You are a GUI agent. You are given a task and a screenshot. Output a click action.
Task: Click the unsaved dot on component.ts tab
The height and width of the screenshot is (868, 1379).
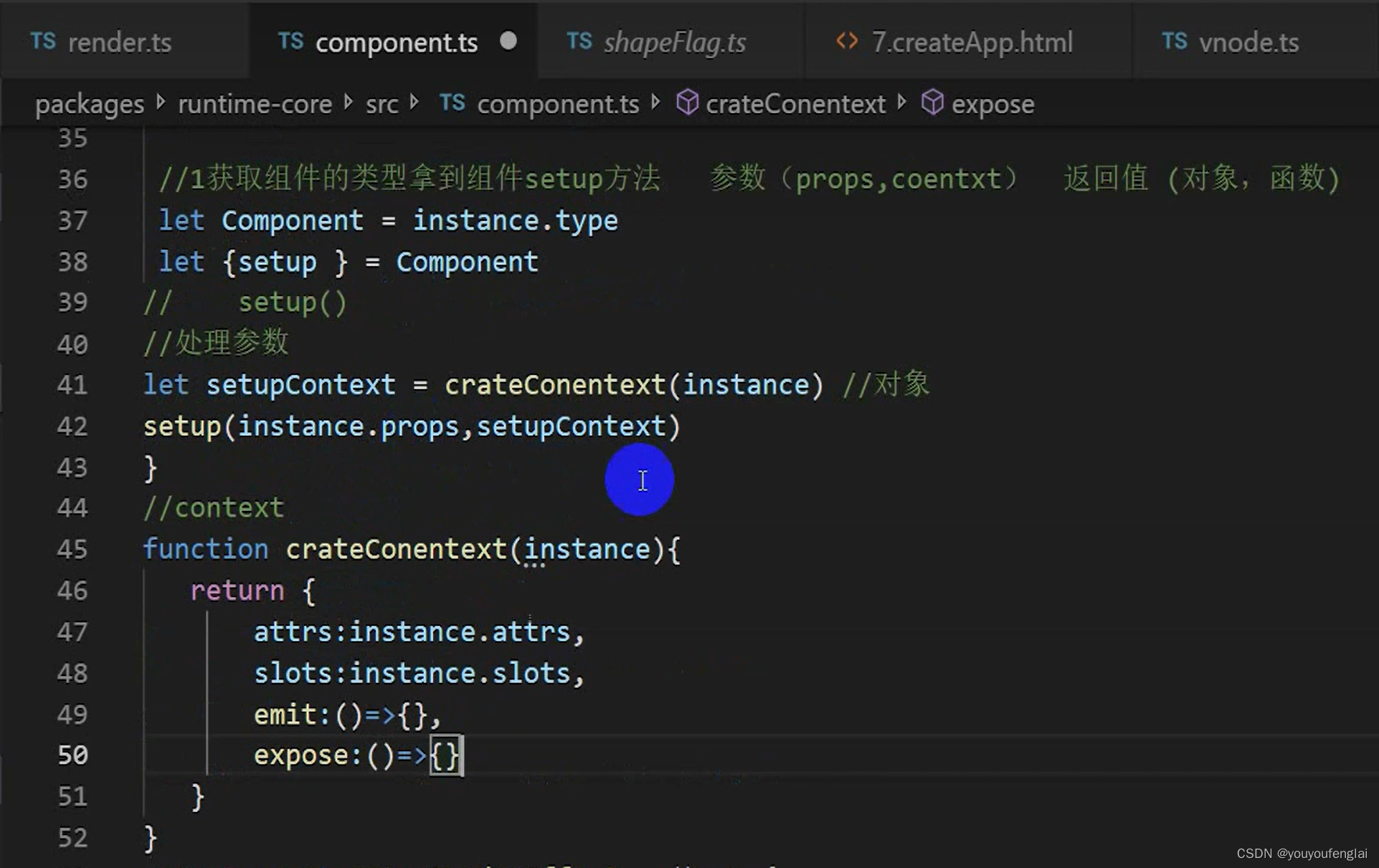(508, 41)
